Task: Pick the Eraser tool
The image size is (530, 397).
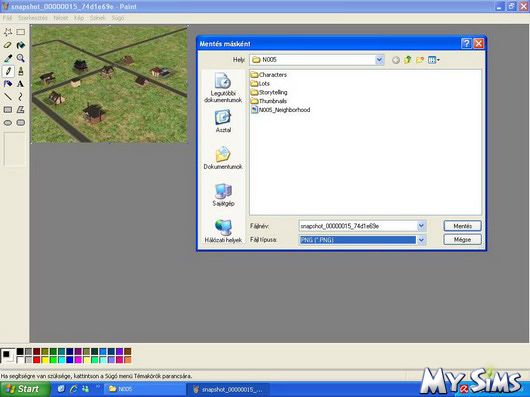Action: tap(8, 45)
